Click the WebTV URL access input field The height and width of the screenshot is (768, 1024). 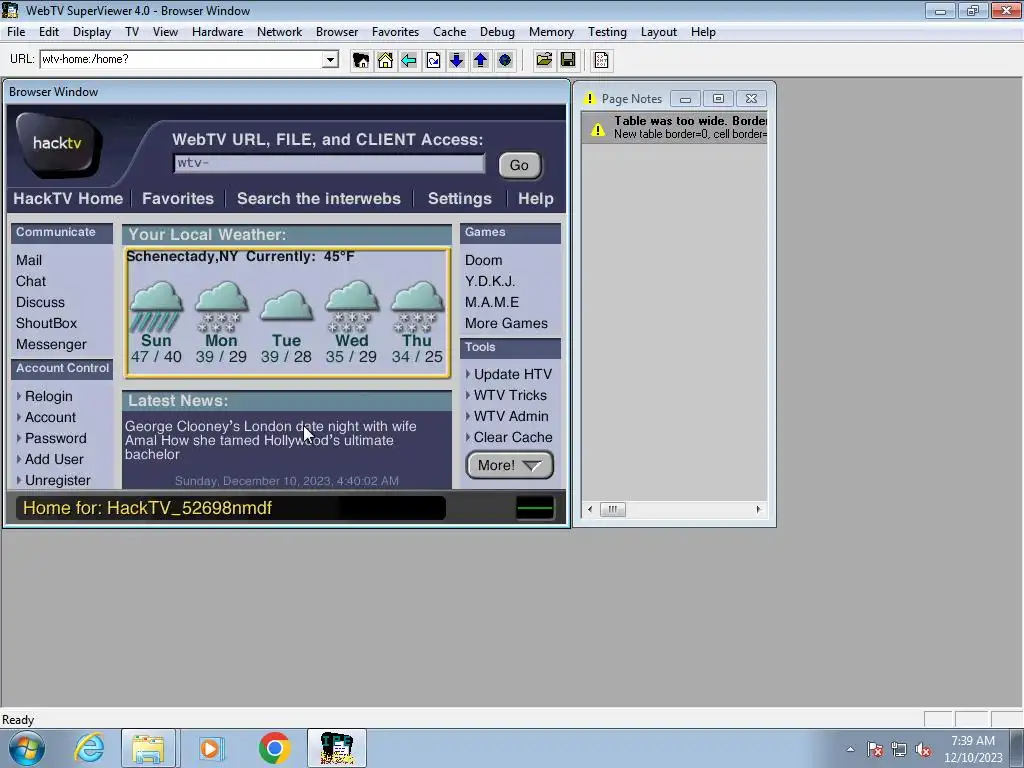(x=329, y=163)
